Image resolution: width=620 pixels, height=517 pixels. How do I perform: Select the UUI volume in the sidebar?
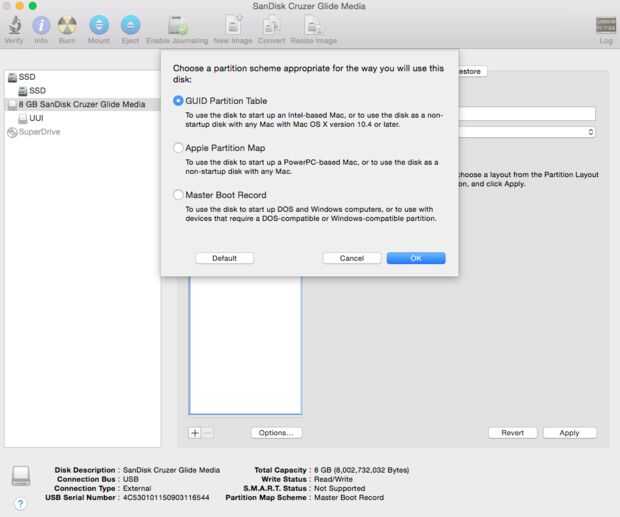(x=82, y=118)
